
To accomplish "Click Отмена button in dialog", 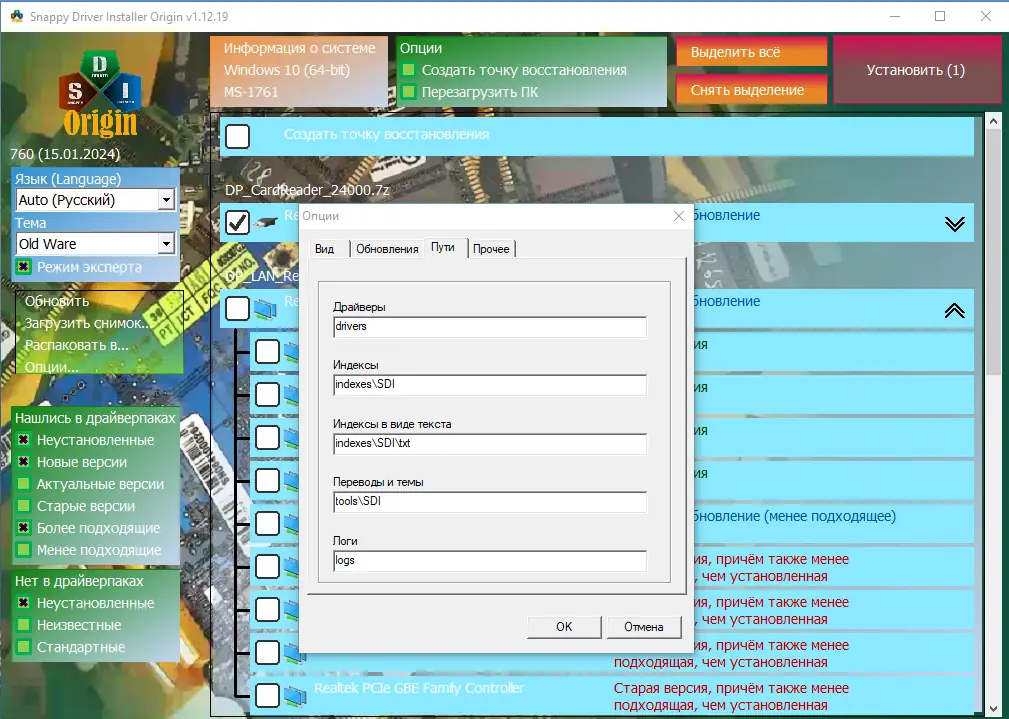I will 643,627.
